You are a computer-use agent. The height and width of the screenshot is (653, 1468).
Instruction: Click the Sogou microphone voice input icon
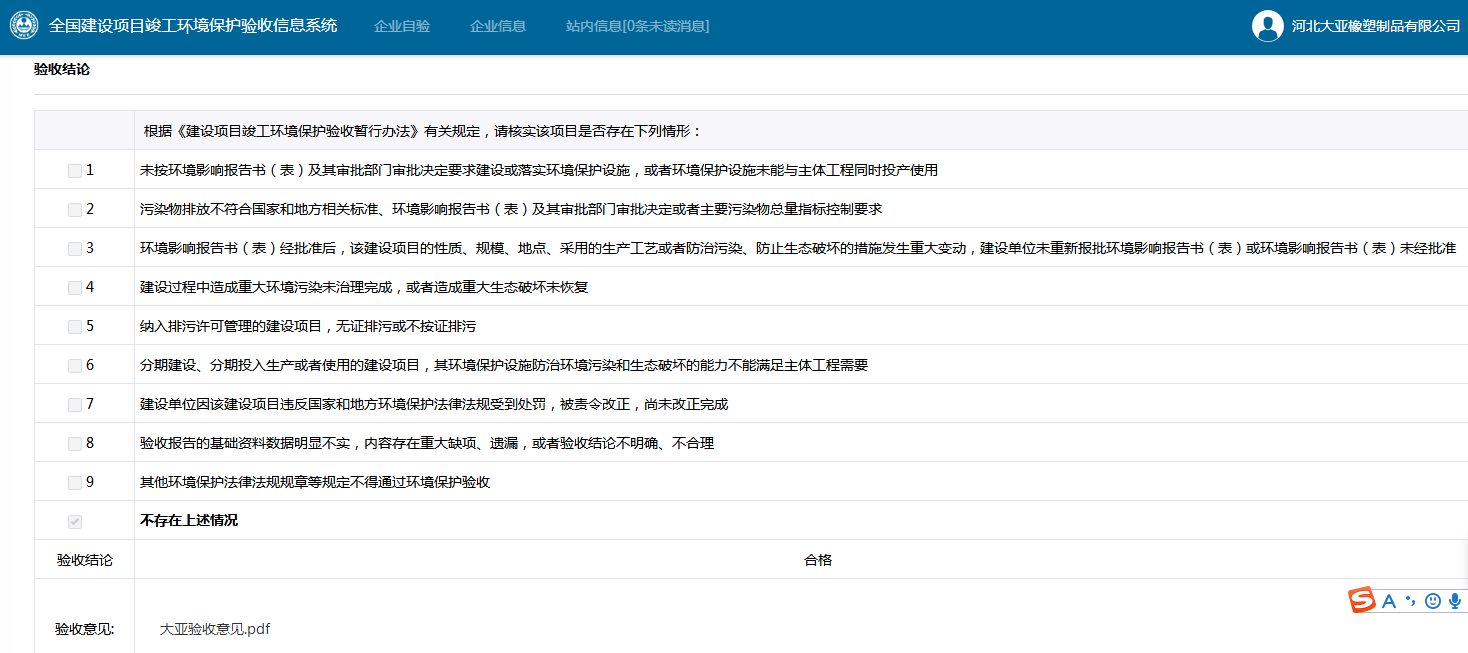coord(1454,601)
